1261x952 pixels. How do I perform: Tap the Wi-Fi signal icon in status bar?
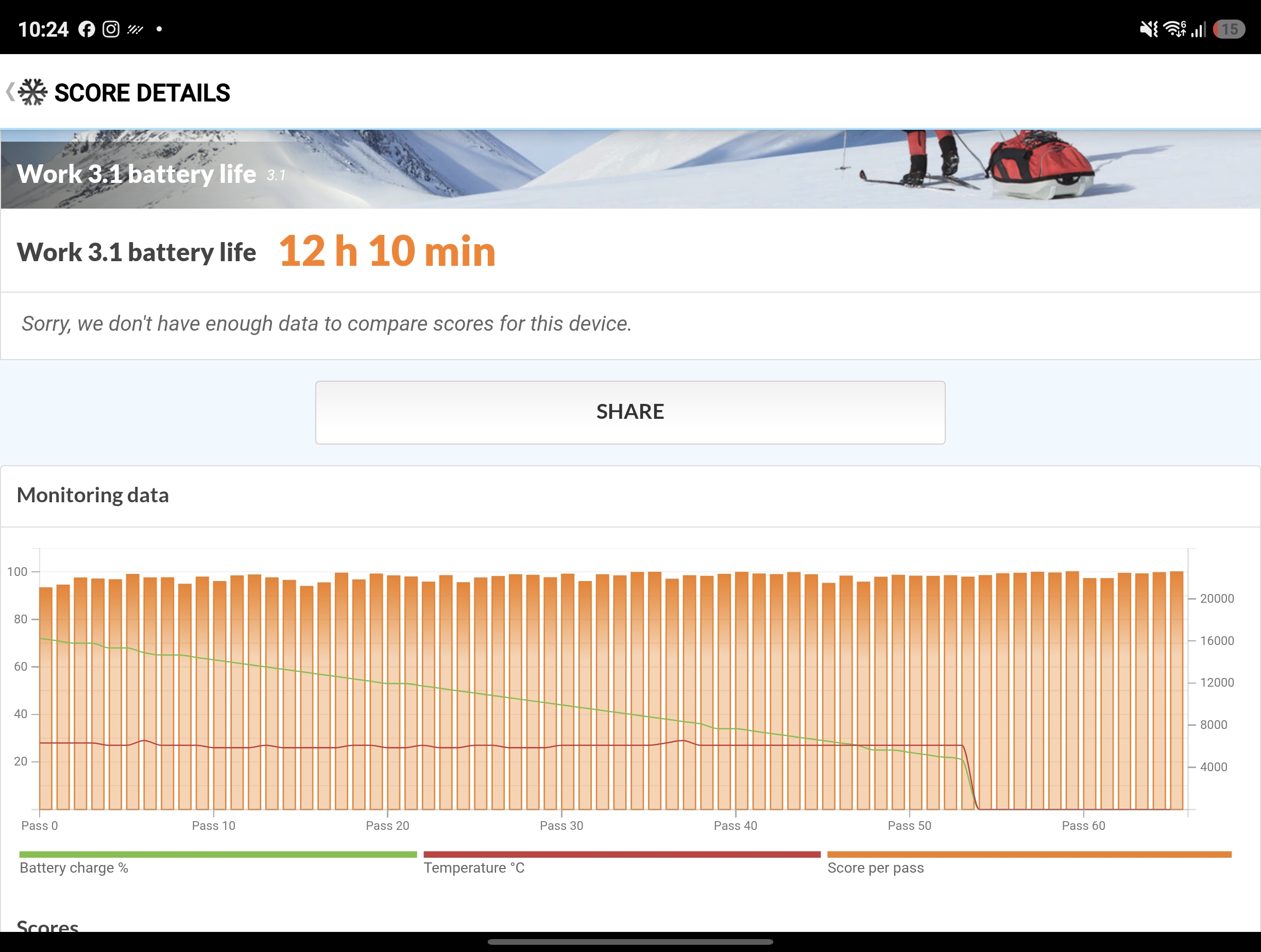tap(1174, 29)
